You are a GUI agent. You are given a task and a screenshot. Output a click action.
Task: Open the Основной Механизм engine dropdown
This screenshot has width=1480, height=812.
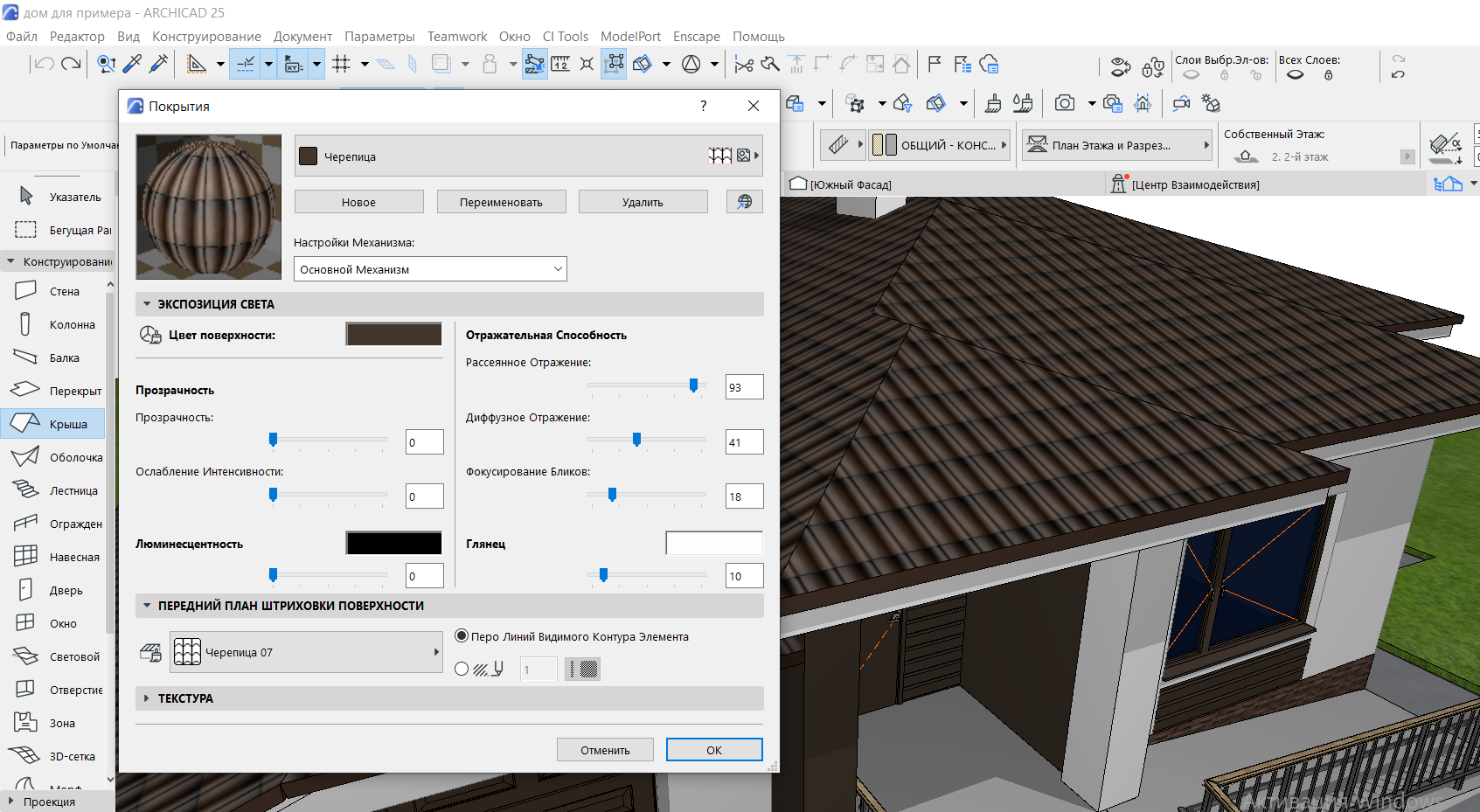click(x=430, y=269)
